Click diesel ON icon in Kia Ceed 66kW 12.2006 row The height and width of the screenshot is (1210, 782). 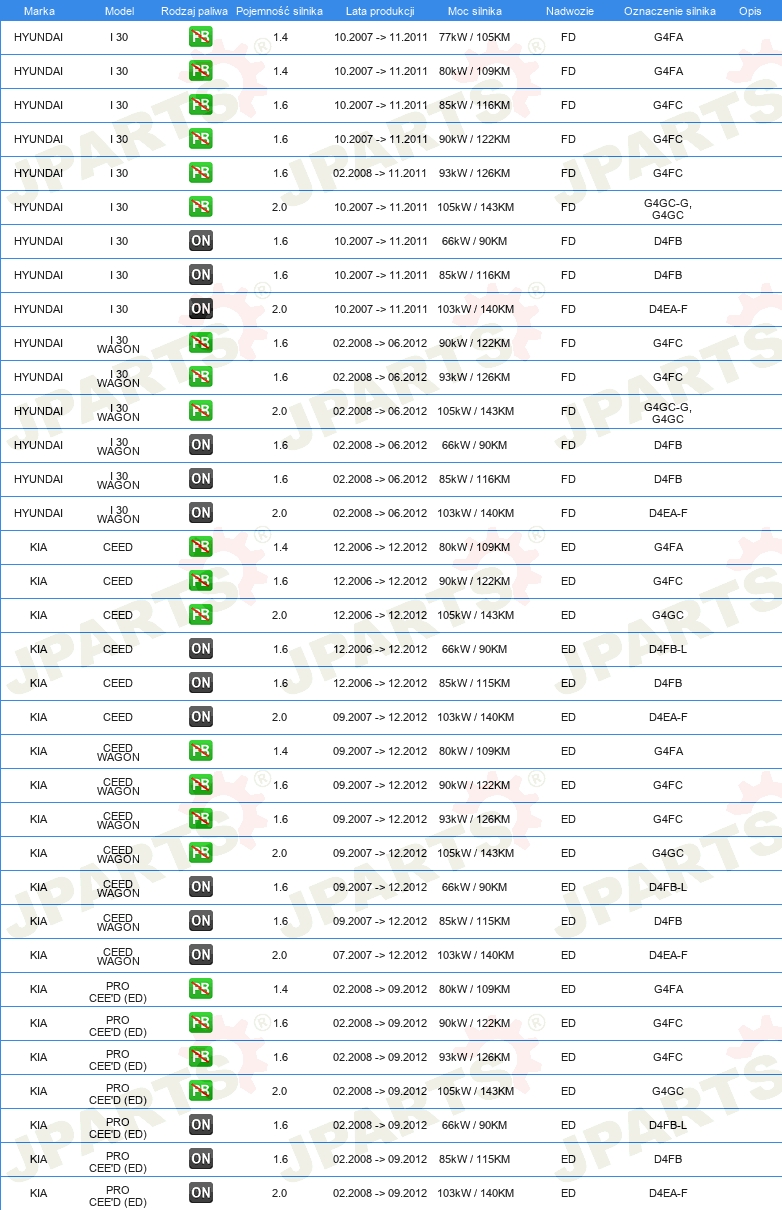[201, 650]
